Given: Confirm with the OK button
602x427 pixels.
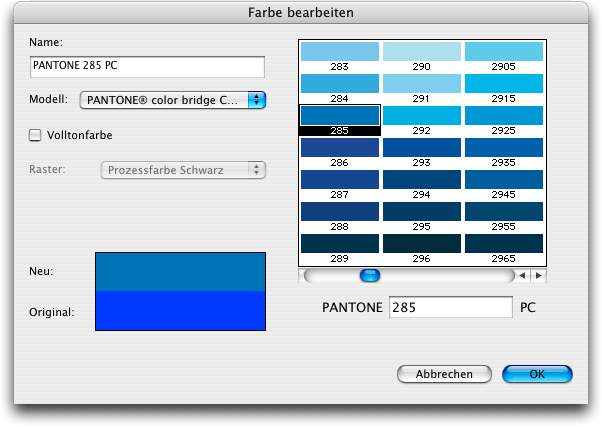Looking at the screenshot, I should pyautogui.click(x=537, y=374).
